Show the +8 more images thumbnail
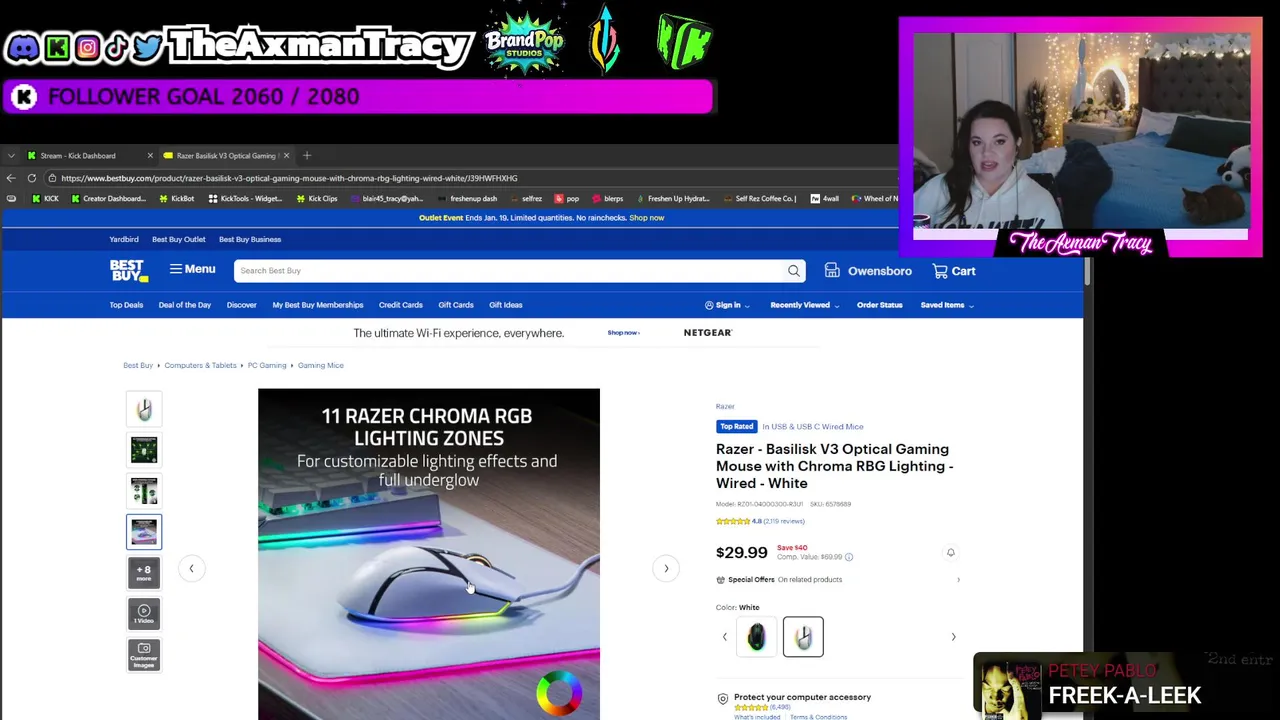The width and height of the screenshot is (1280, 720). click(x=144, y=573)
